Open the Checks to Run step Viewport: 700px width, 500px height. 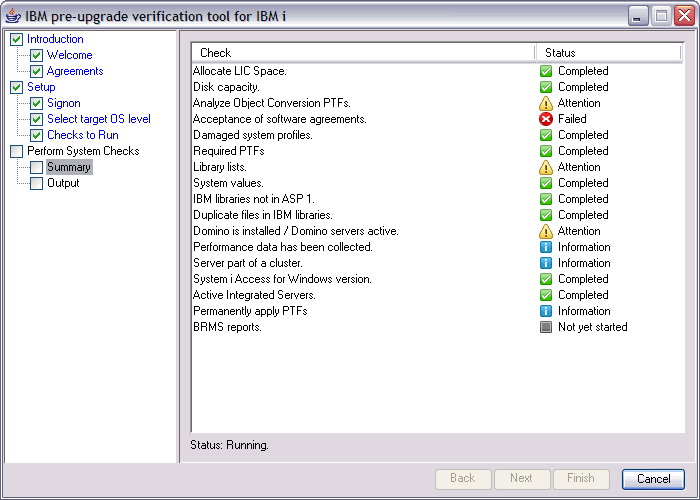click(83, 135)
